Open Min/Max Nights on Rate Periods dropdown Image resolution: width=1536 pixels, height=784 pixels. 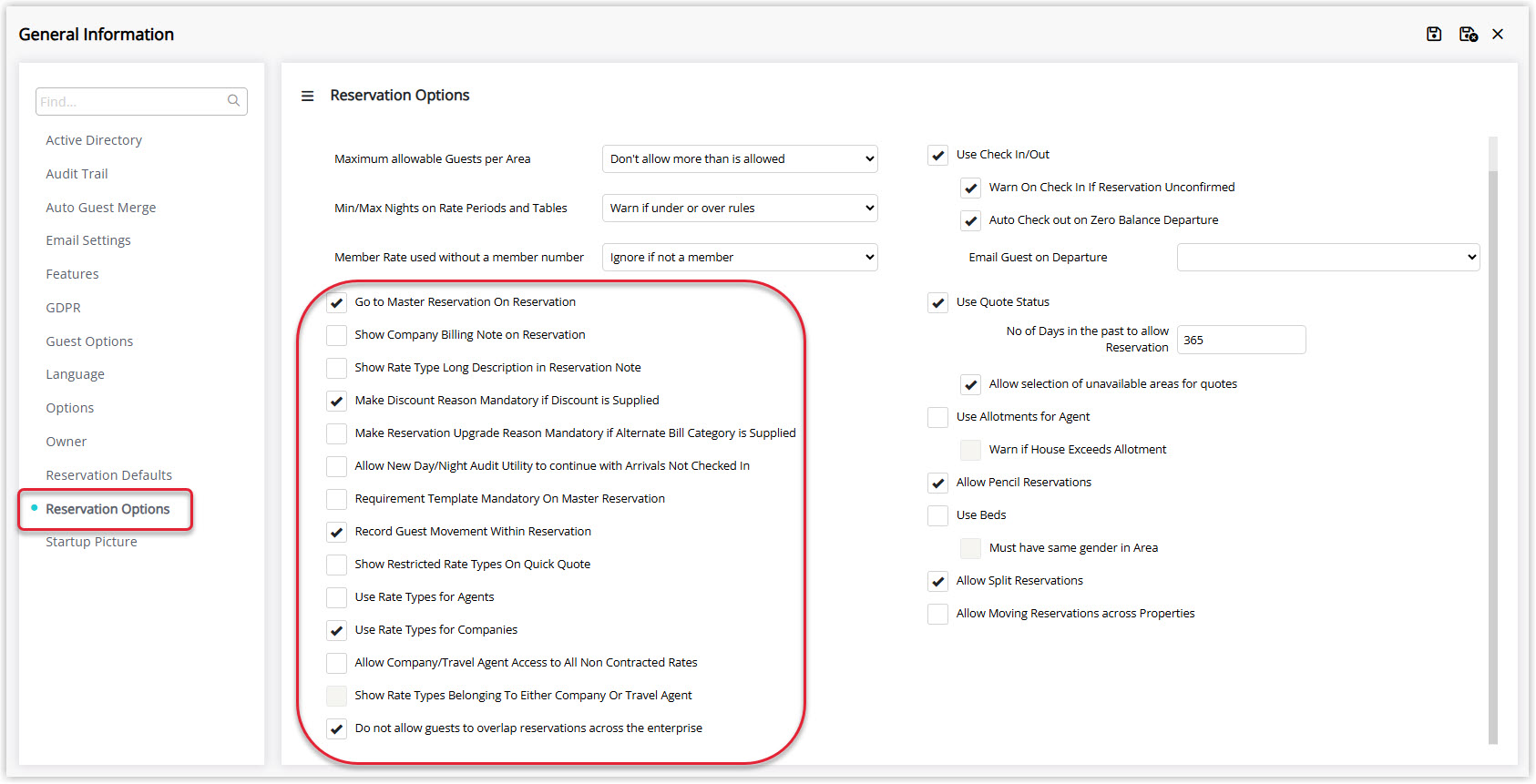tap(740, 208)
